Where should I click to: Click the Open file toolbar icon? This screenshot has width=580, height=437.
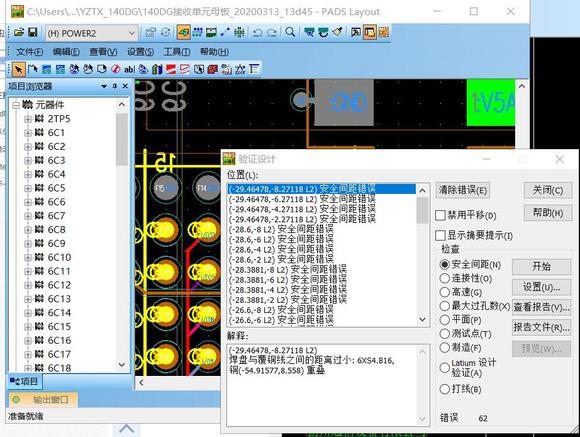point(19,33)
